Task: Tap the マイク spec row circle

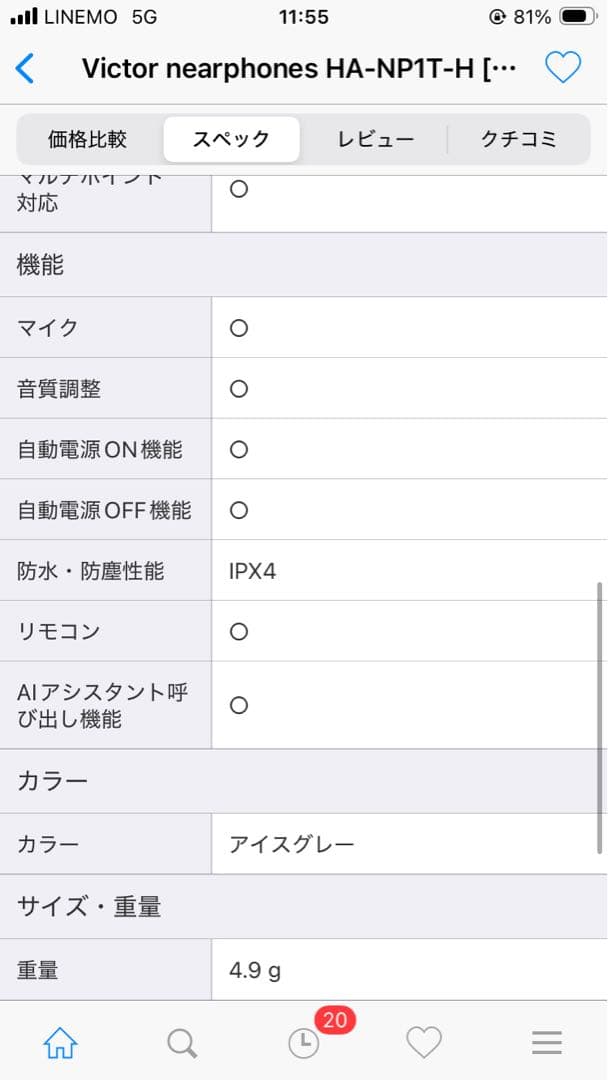Action: pos(238,327)
